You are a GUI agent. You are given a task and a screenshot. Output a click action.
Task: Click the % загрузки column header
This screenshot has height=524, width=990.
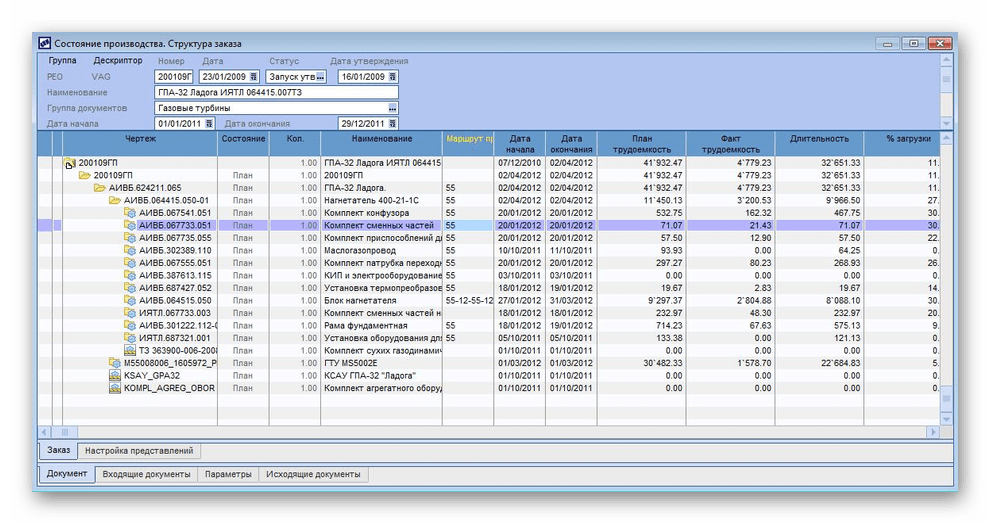902,144
